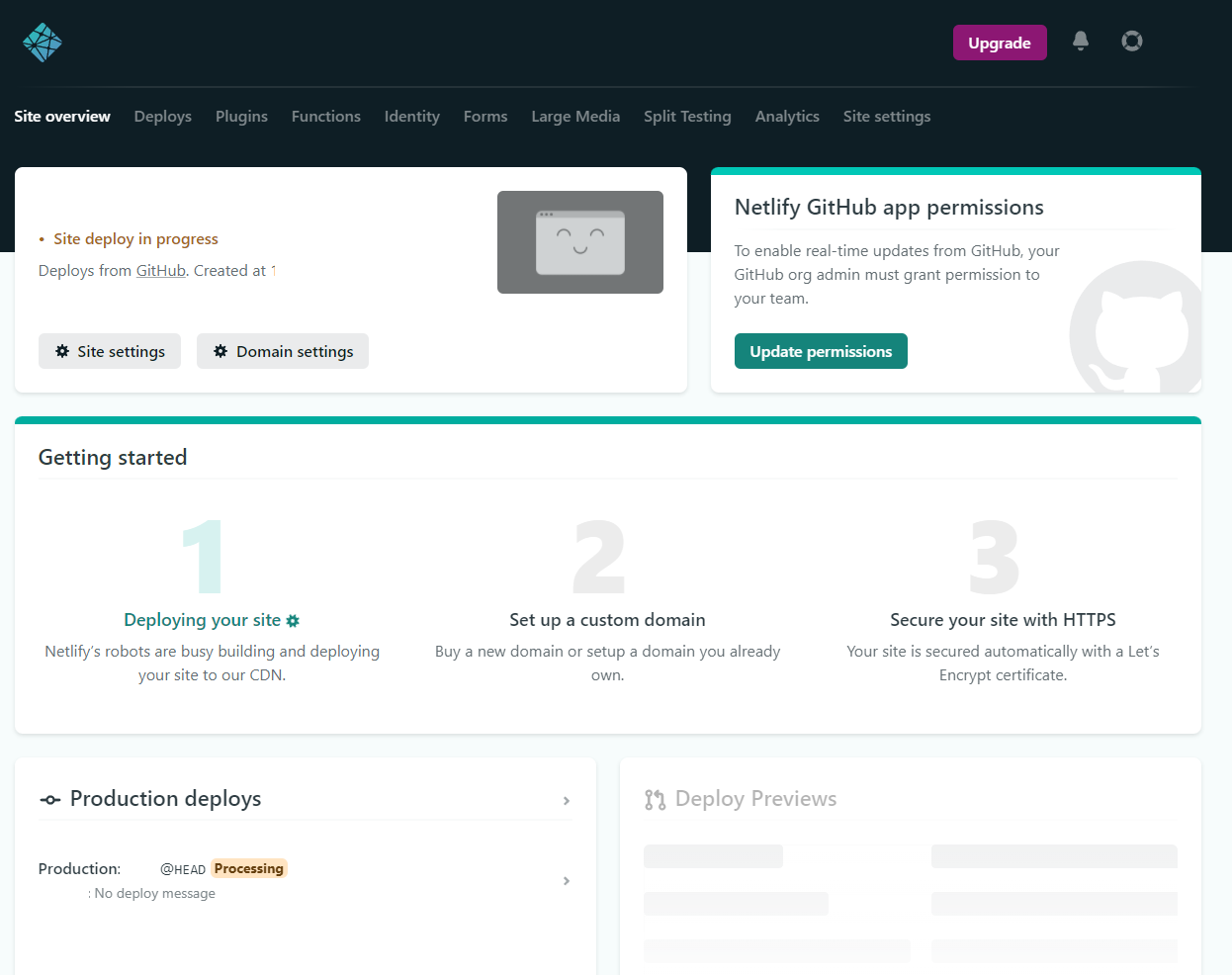Viewport: 1232px width, 975px height.
Task: Click the Processing status badge
Action: click(249, 868)
